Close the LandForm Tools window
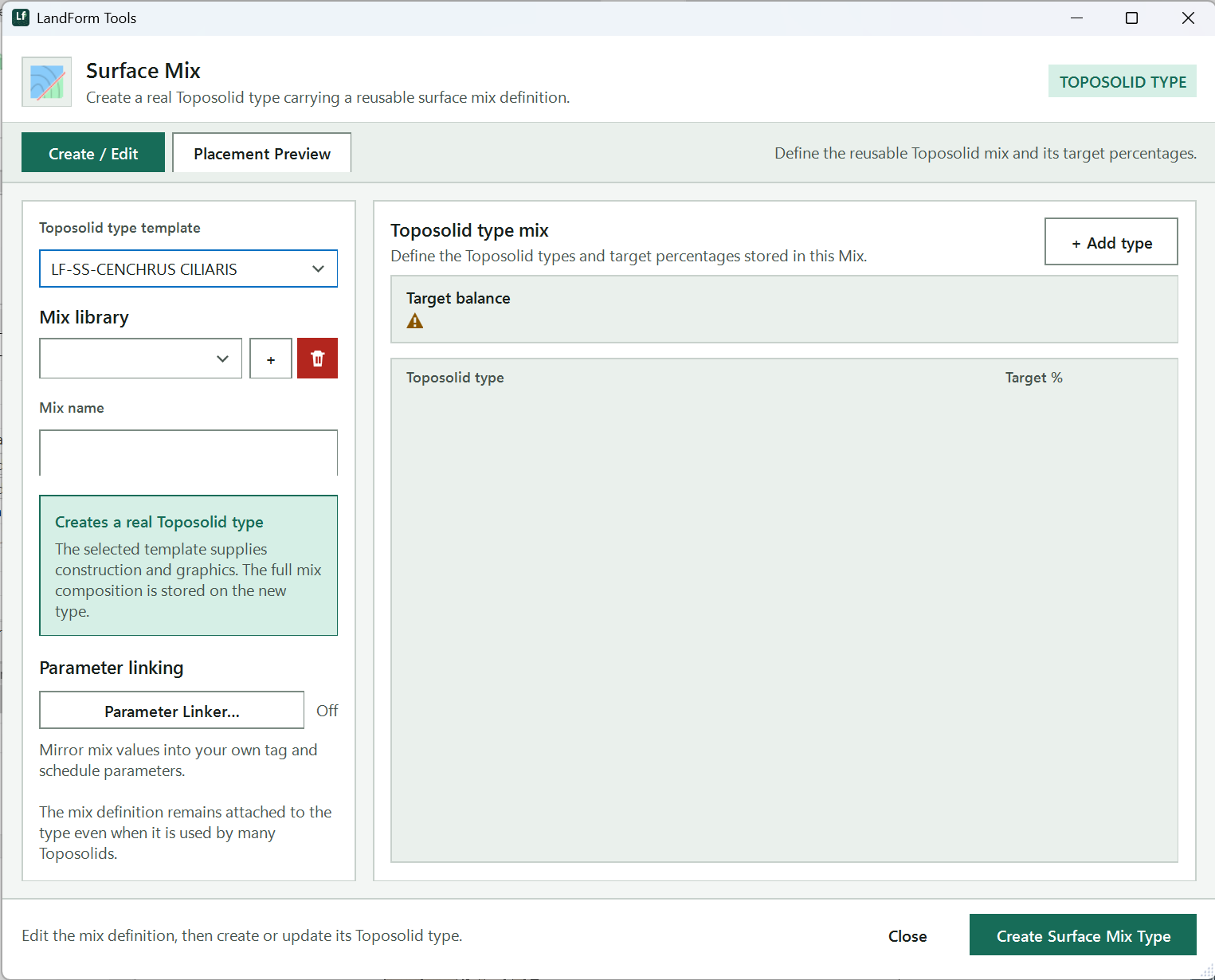Image resolution: width=1215 pixels, height=980 pixels. (x=1188, y=18)
